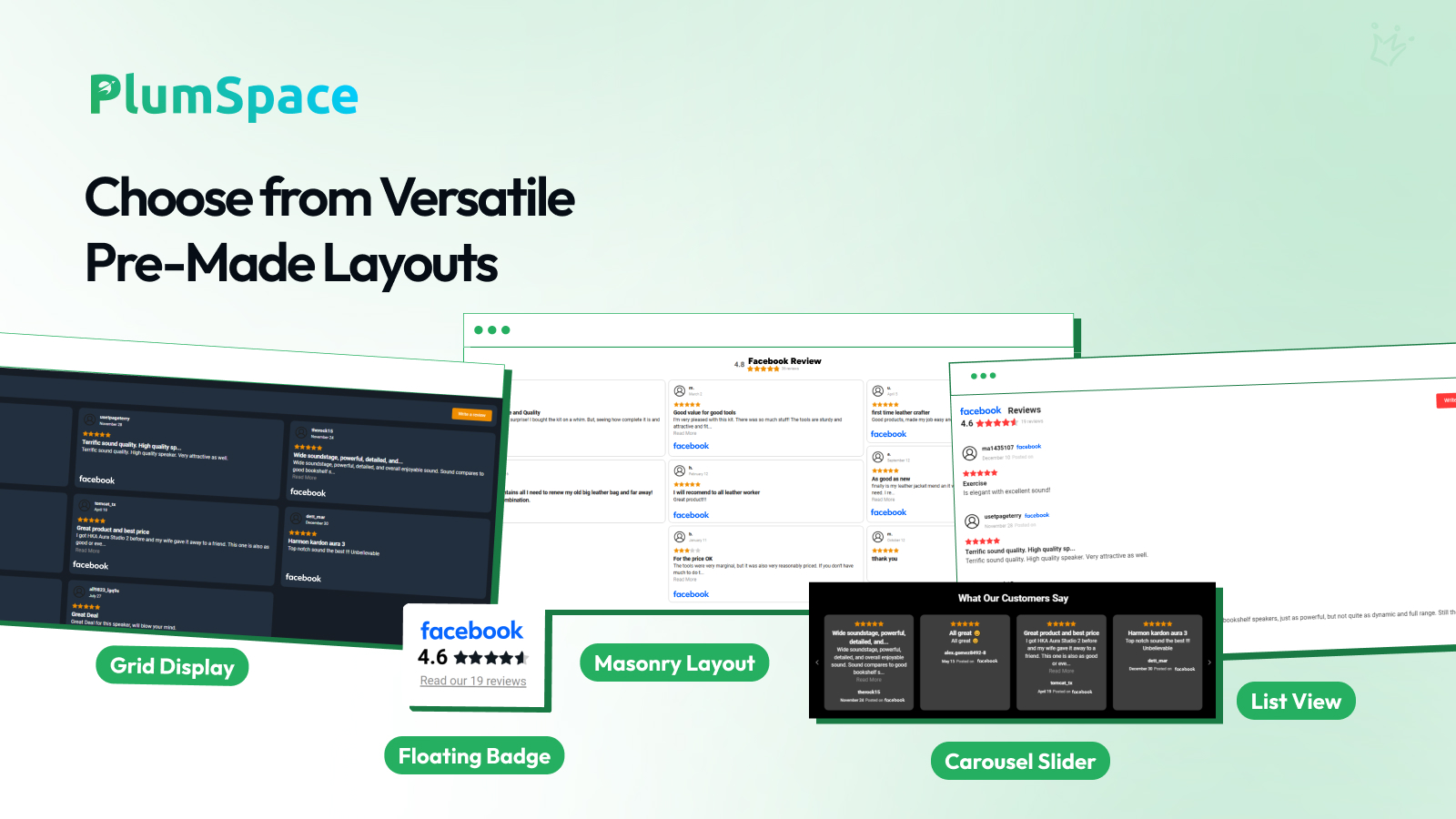The width and height of the screenshot is (1456, 819).
Task: Click Read More on 'Wide soundstage' grid card
Action: [x=304, y=477]
